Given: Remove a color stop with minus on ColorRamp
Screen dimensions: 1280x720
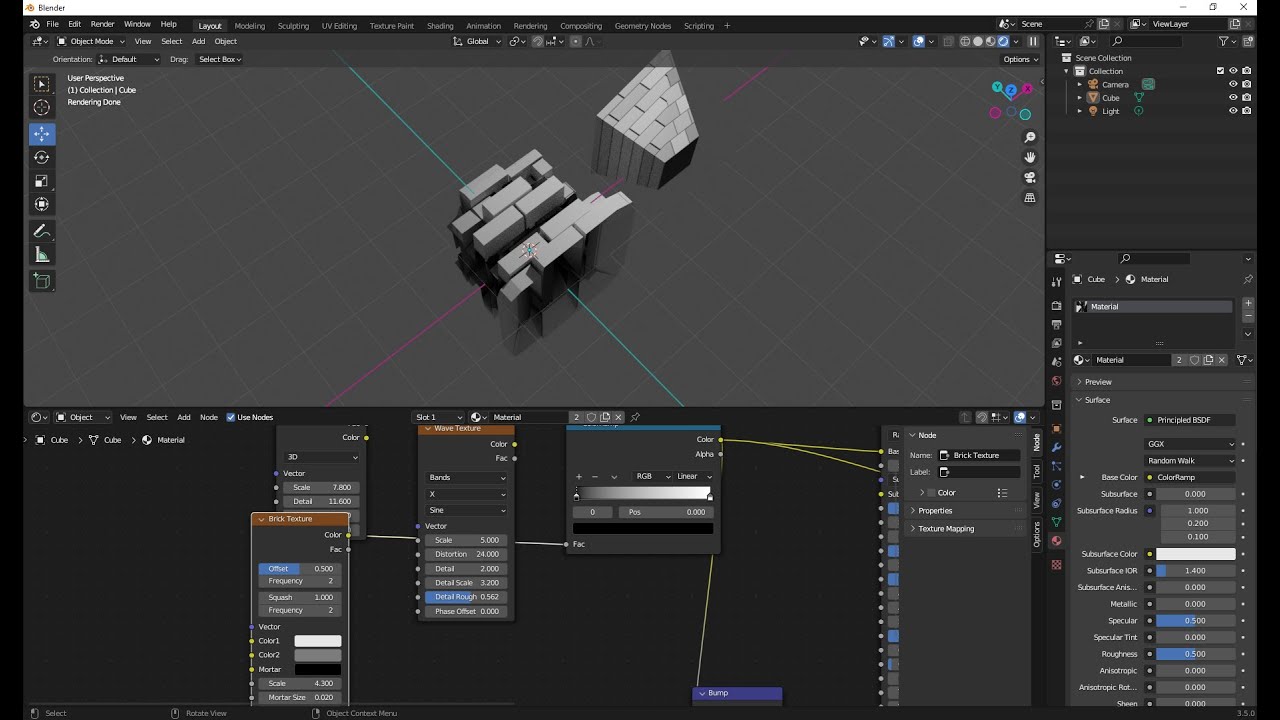Looking at the screenshot, I should [x=595, y=476].
